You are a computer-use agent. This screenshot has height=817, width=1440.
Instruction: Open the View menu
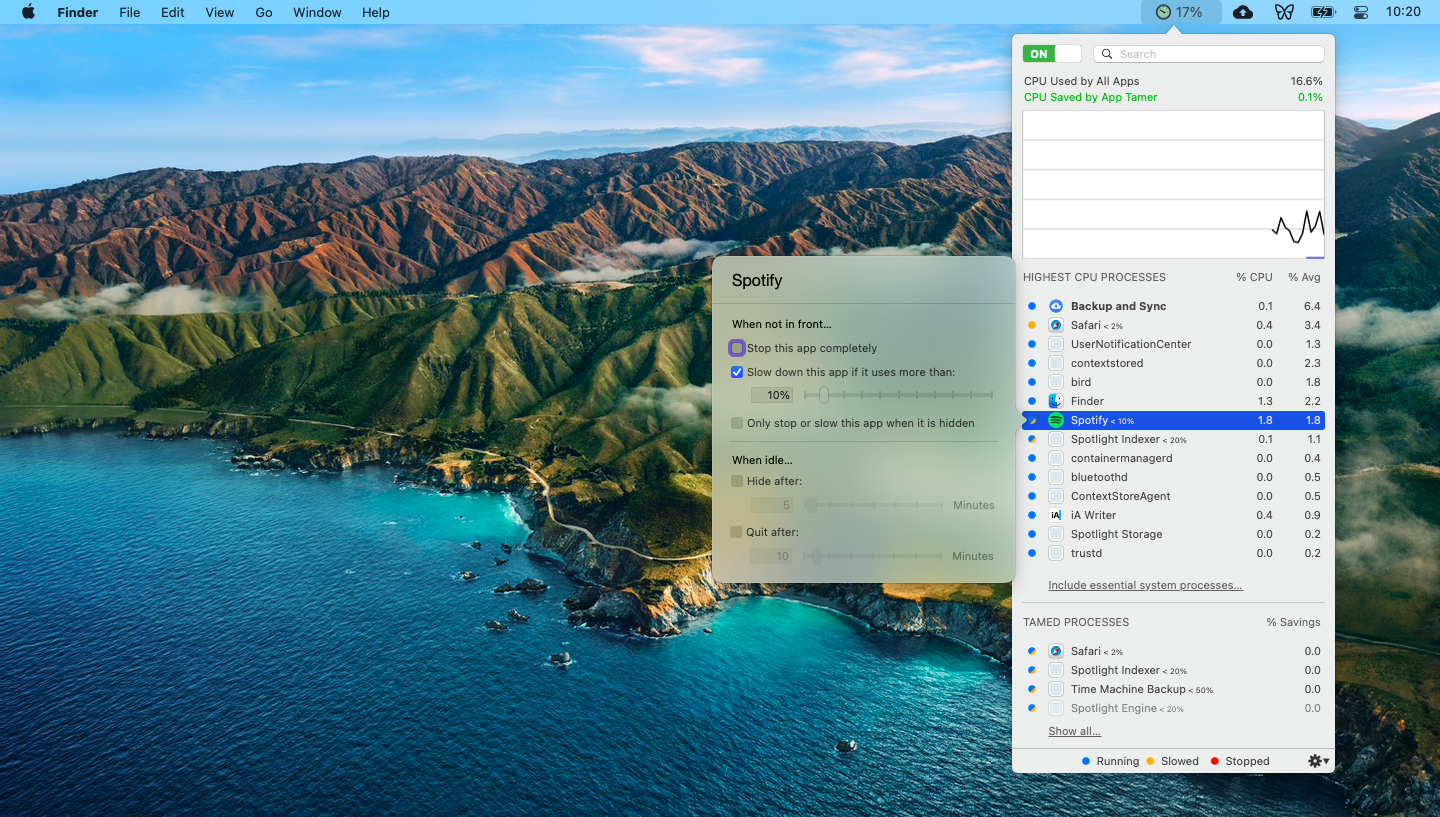[x=220, y=12]
